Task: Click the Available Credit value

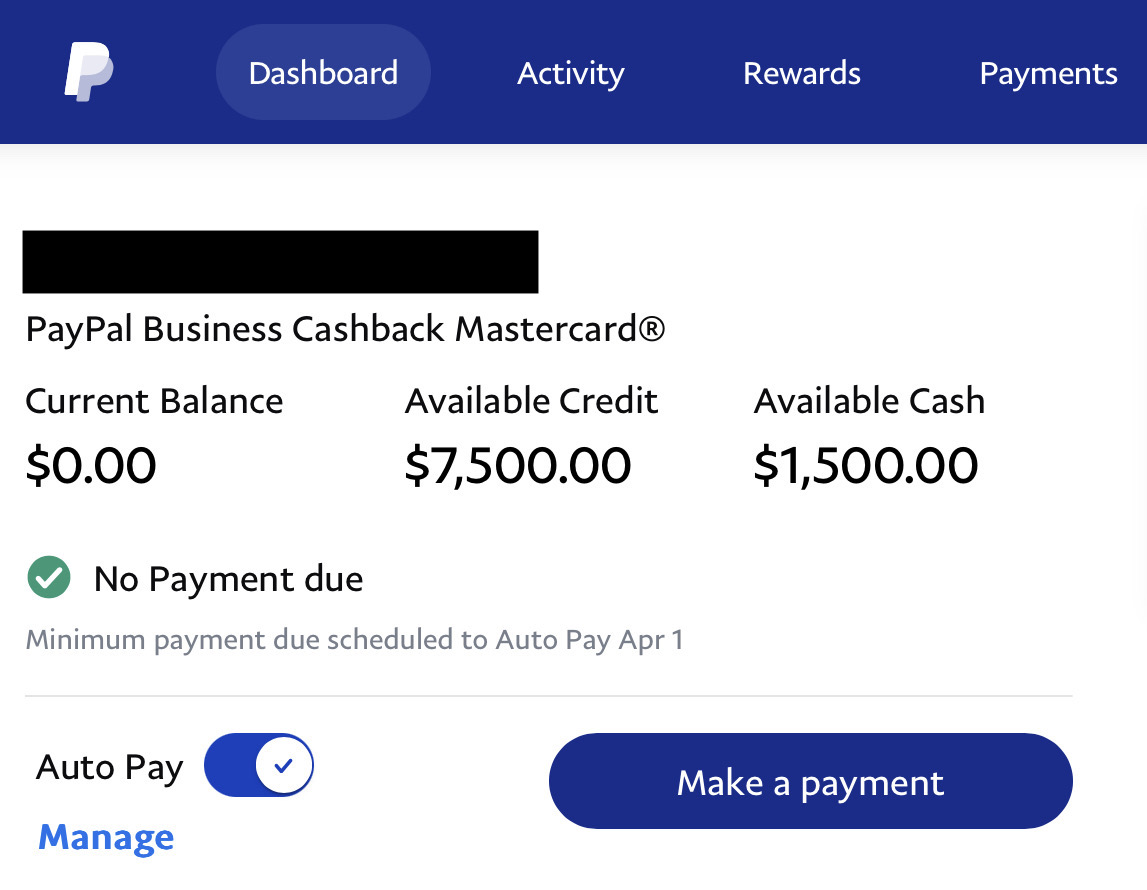Action: pos(517,464)
